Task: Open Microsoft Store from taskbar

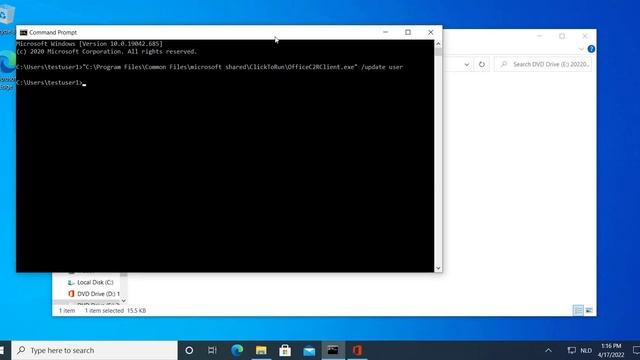Action: tap(285, 350)
